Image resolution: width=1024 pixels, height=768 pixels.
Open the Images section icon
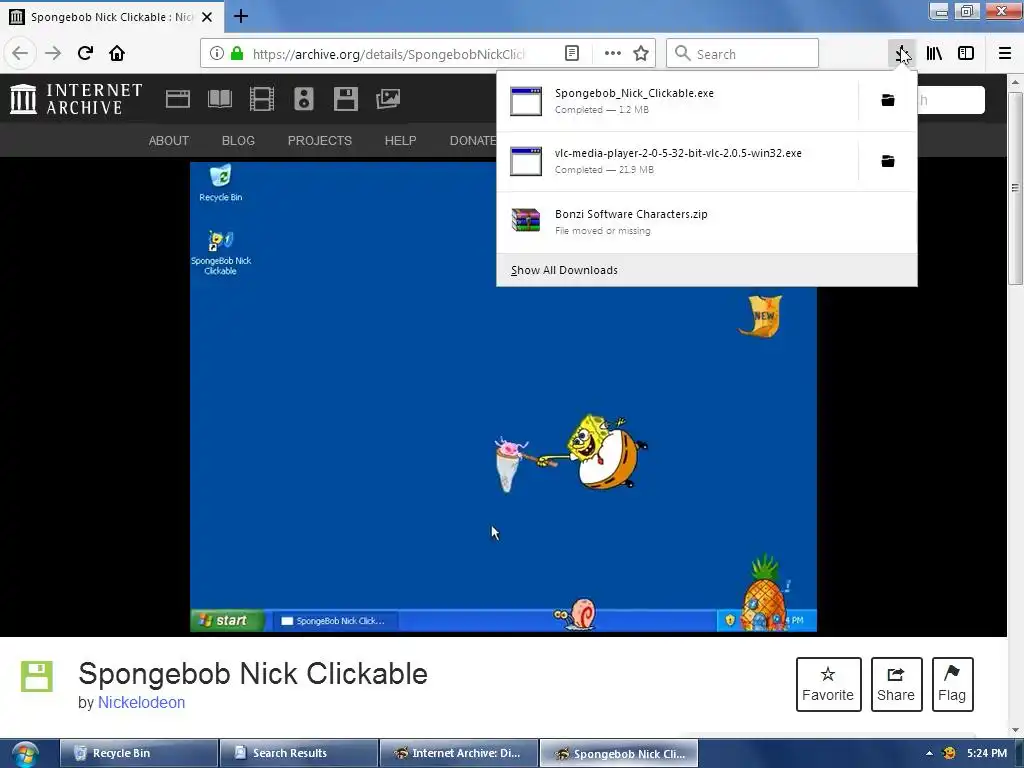pyautogui.click(x=388, y=99)
